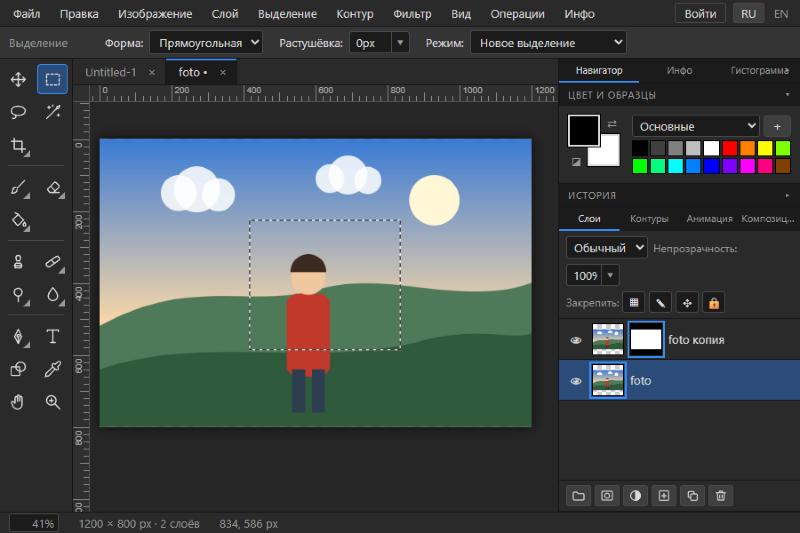Add a new swatch with plus button

[x=777, y=126]
